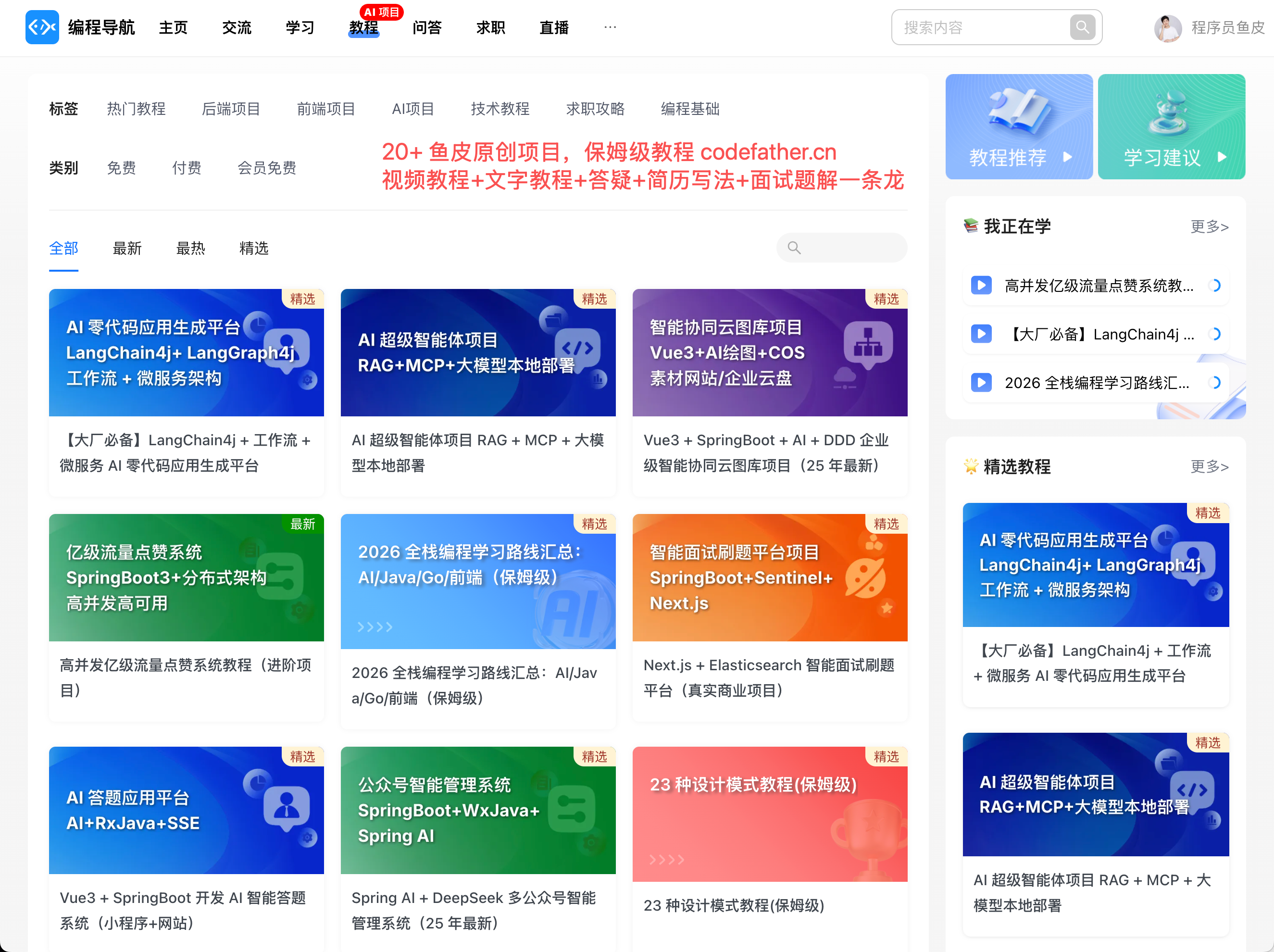Click play icon next to LangChain4j learning item
The height and width of the screenshot is (952, 1274).
981,334
